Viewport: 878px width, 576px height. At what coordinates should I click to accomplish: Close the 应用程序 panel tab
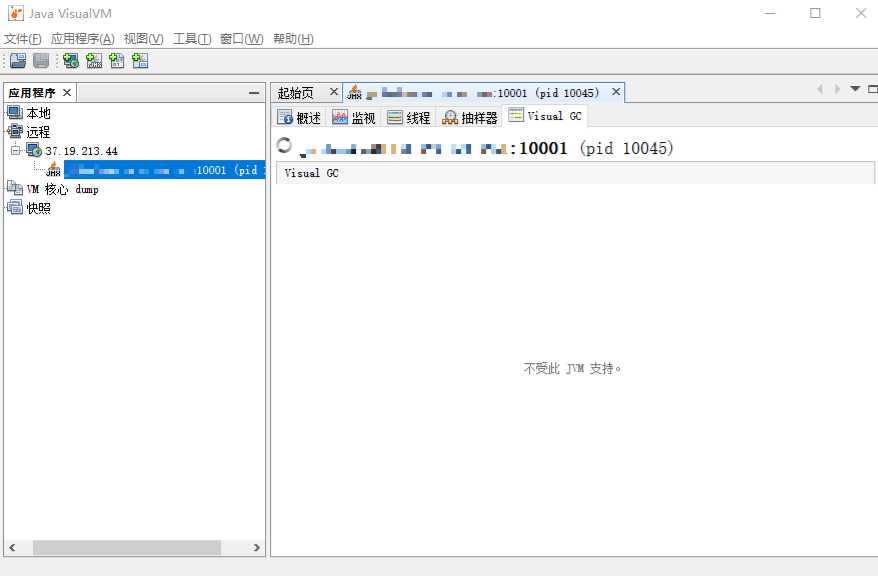[67, 92]
